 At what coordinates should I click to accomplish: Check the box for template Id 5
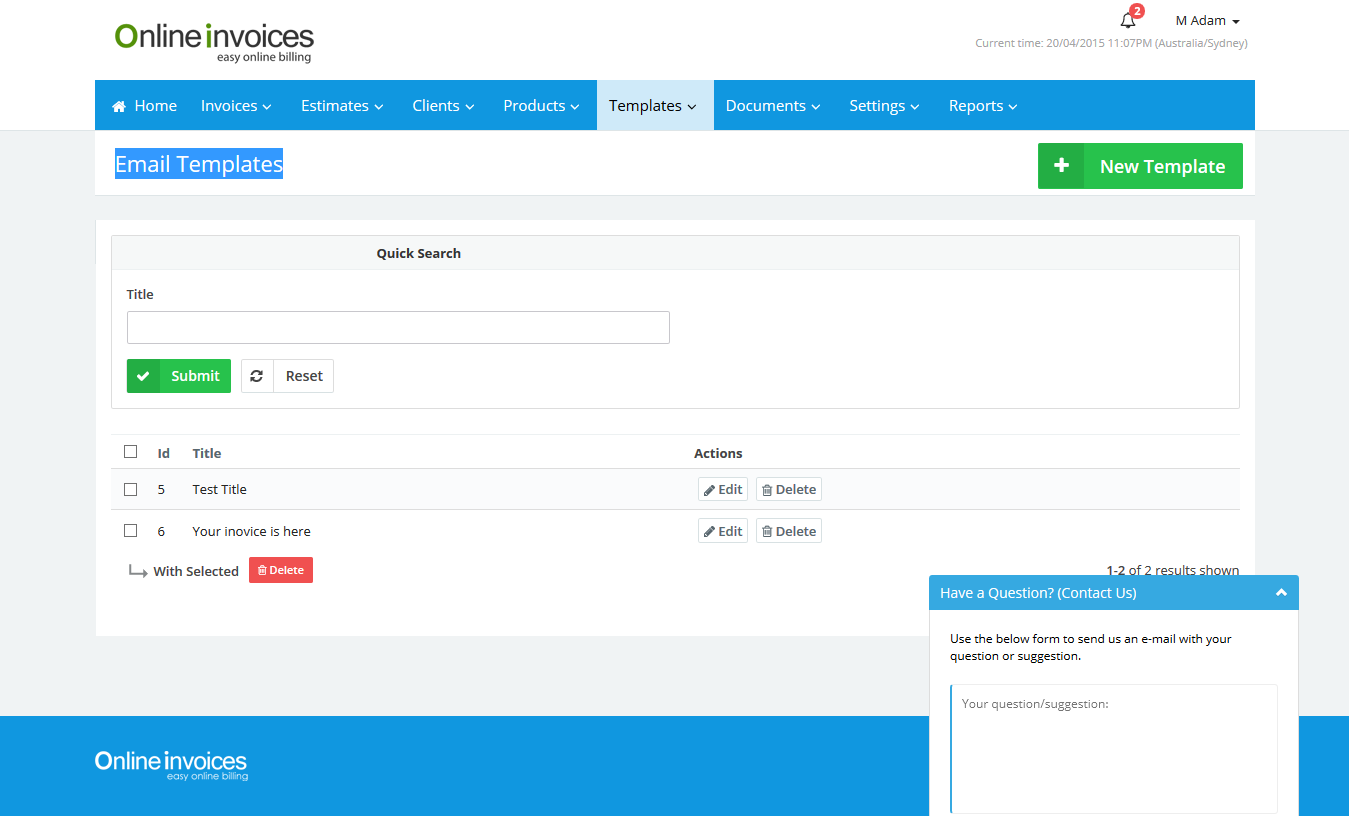131,490
